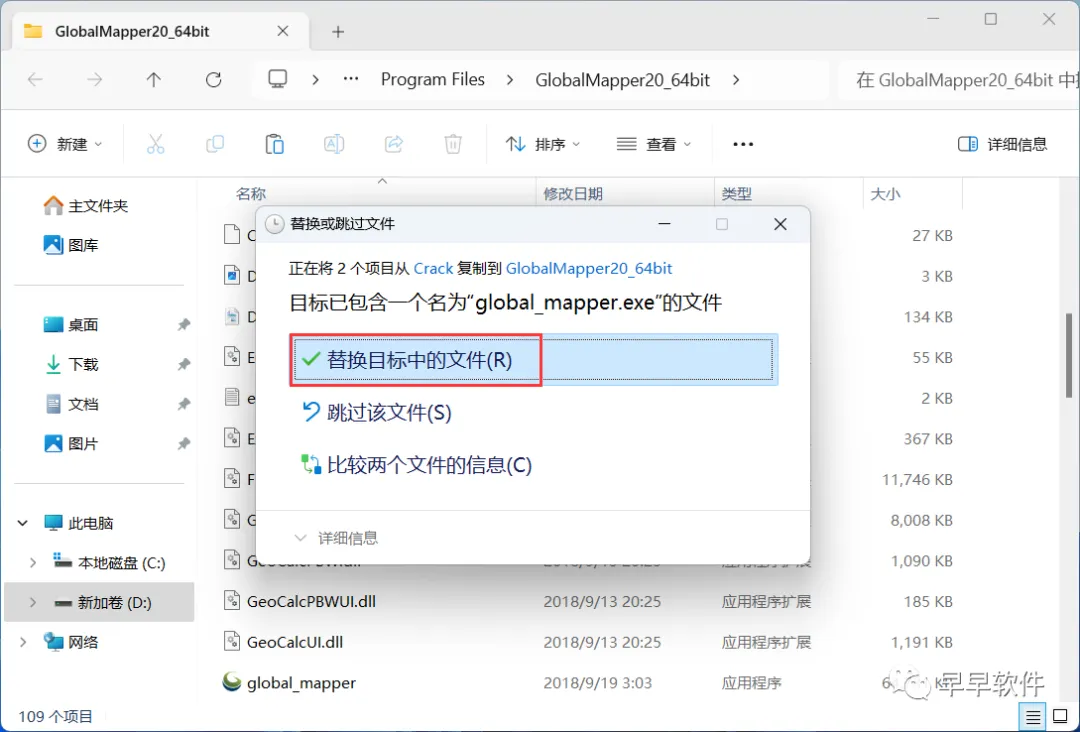Open the 排序 sort dropdown
Image resolution: width=1080 pixels, height=732 pixels.
543,144
